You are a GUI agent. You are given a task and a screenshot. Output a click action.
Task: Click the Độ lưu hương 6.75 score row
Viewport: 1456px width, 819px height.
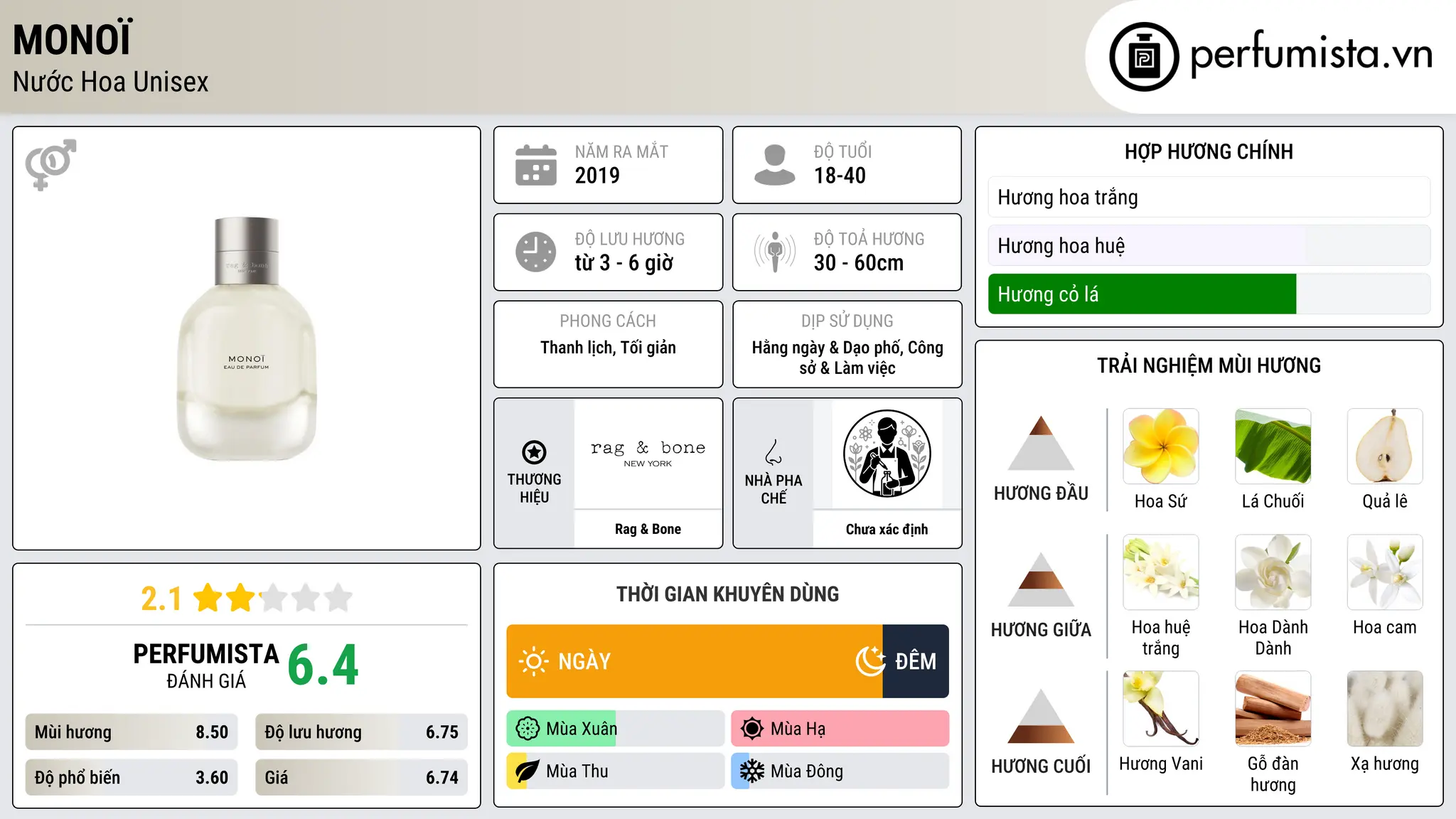[x=361, y=732]
